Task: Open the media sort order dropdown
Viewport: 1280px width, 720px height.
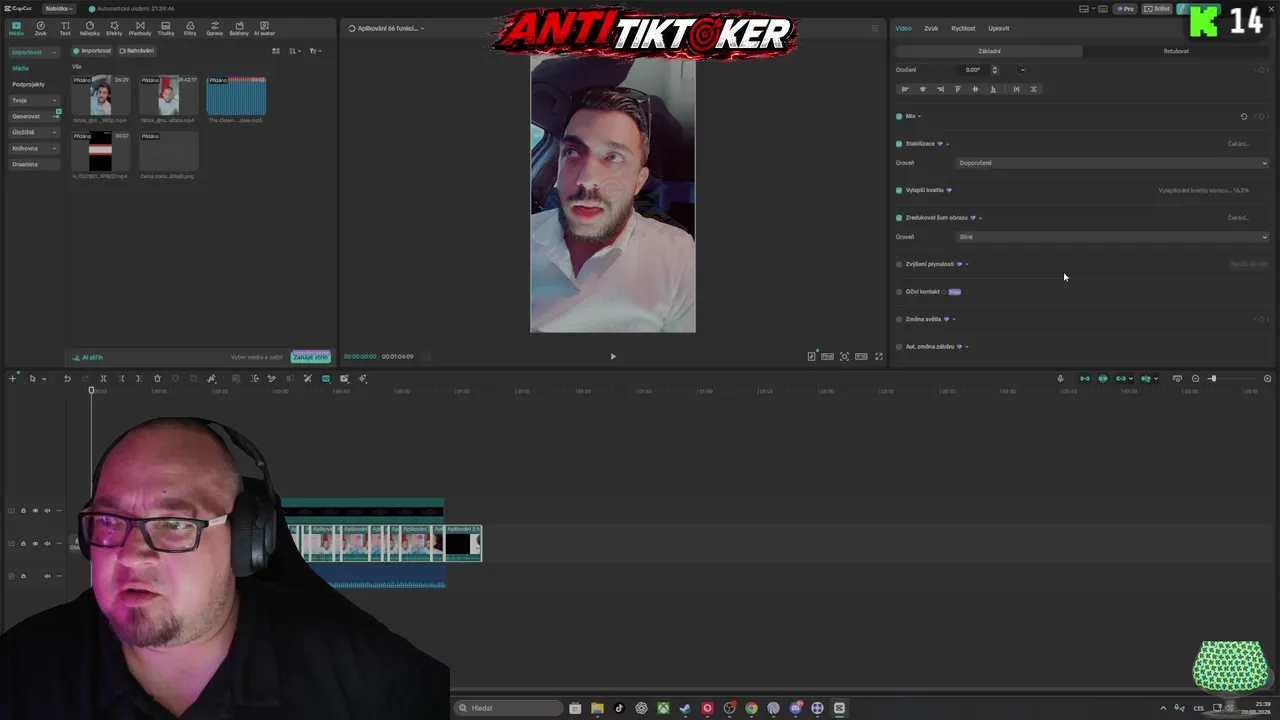Action: [x=294, y=51]
